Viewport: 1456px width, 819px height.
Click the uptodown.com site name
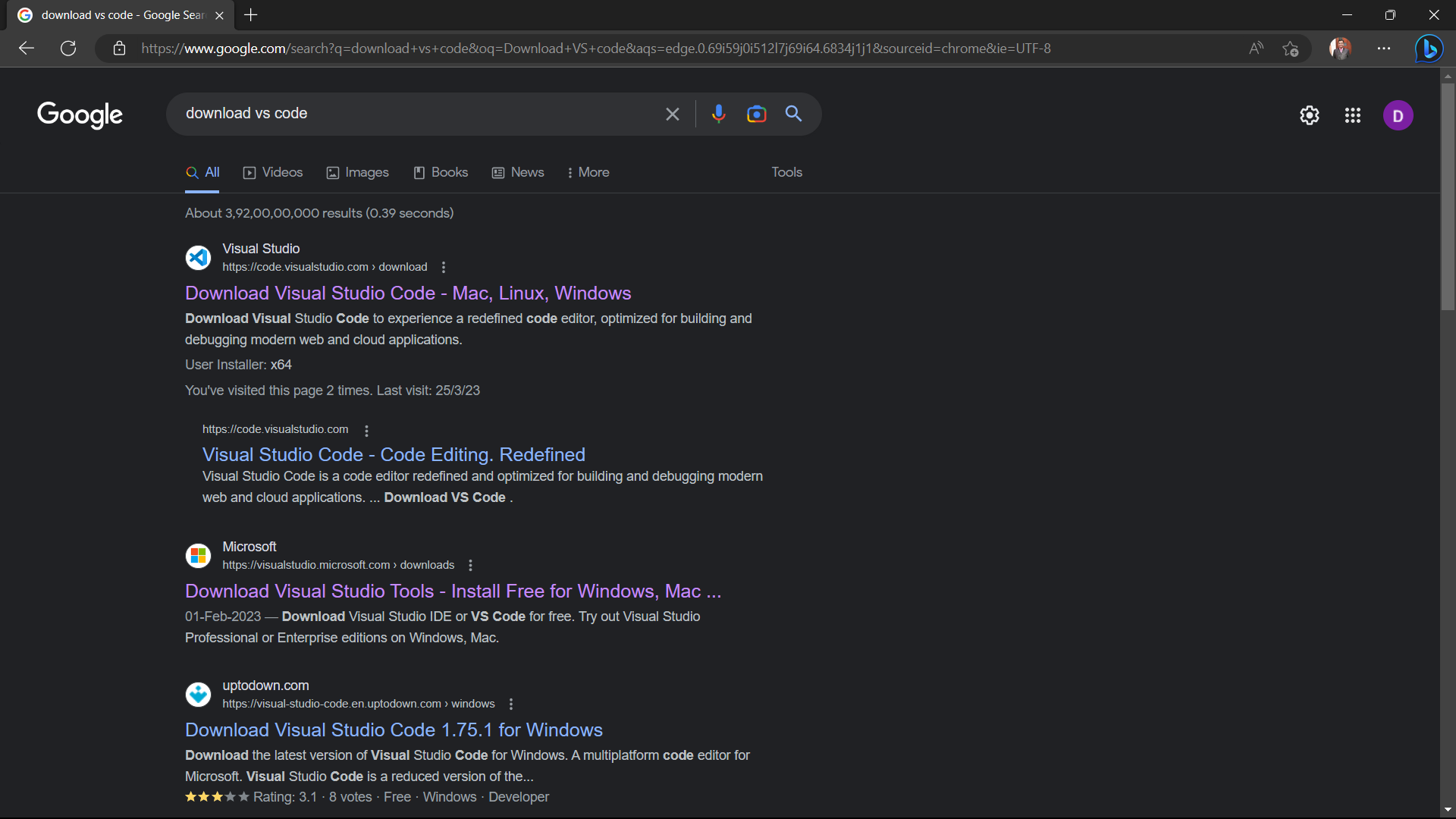(265, 686)
